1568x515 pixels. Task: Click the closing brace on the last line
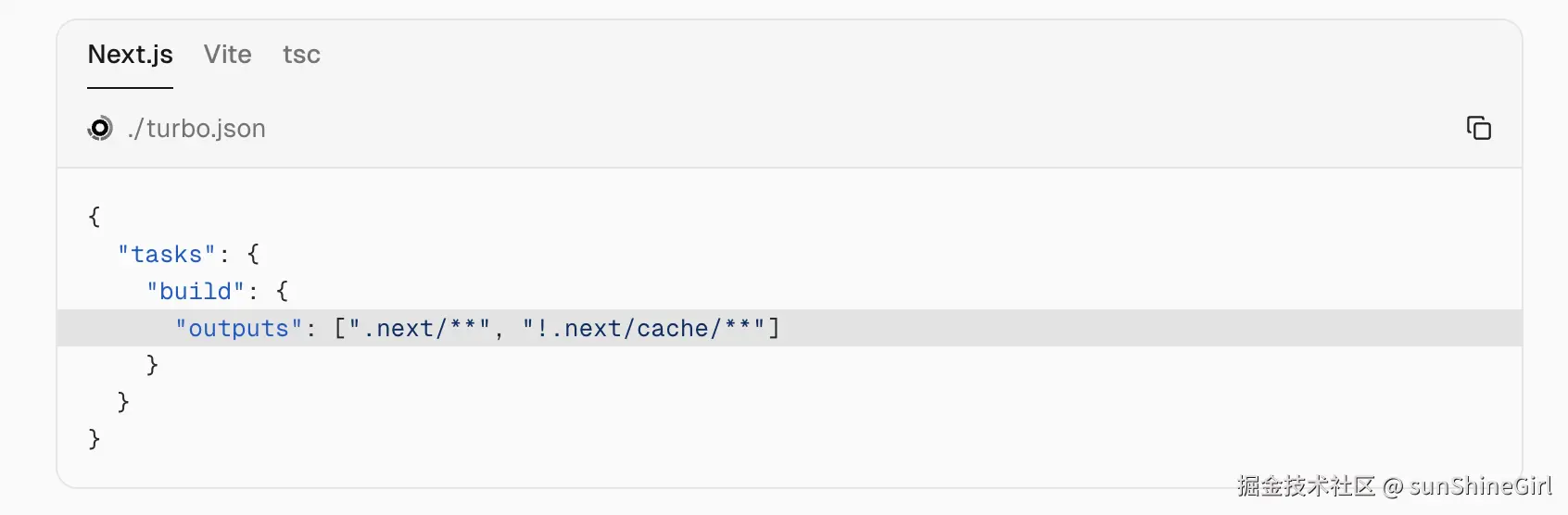94,439
